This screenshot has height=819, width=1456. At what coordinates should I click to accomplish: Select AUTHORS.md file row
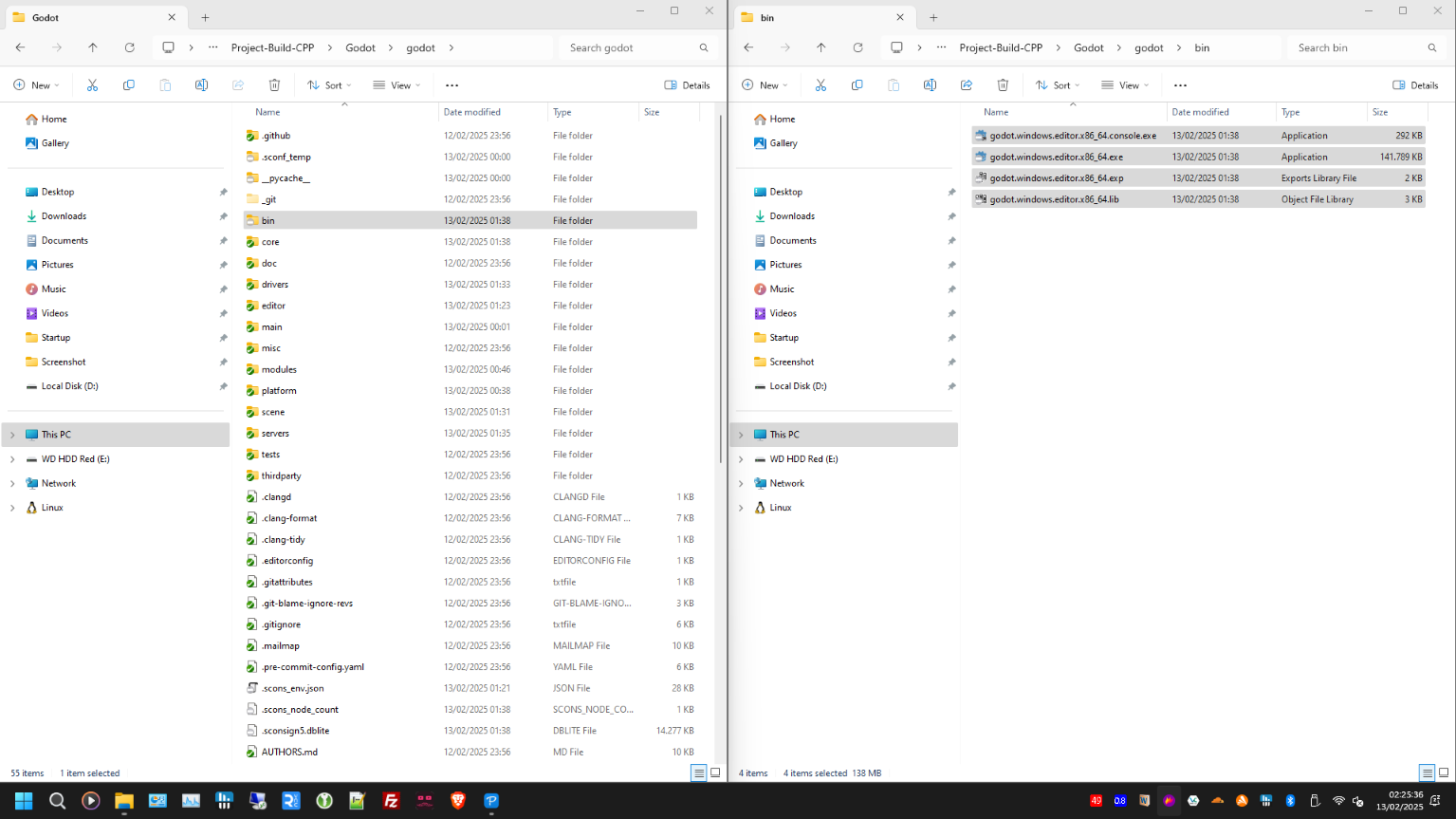470,752
